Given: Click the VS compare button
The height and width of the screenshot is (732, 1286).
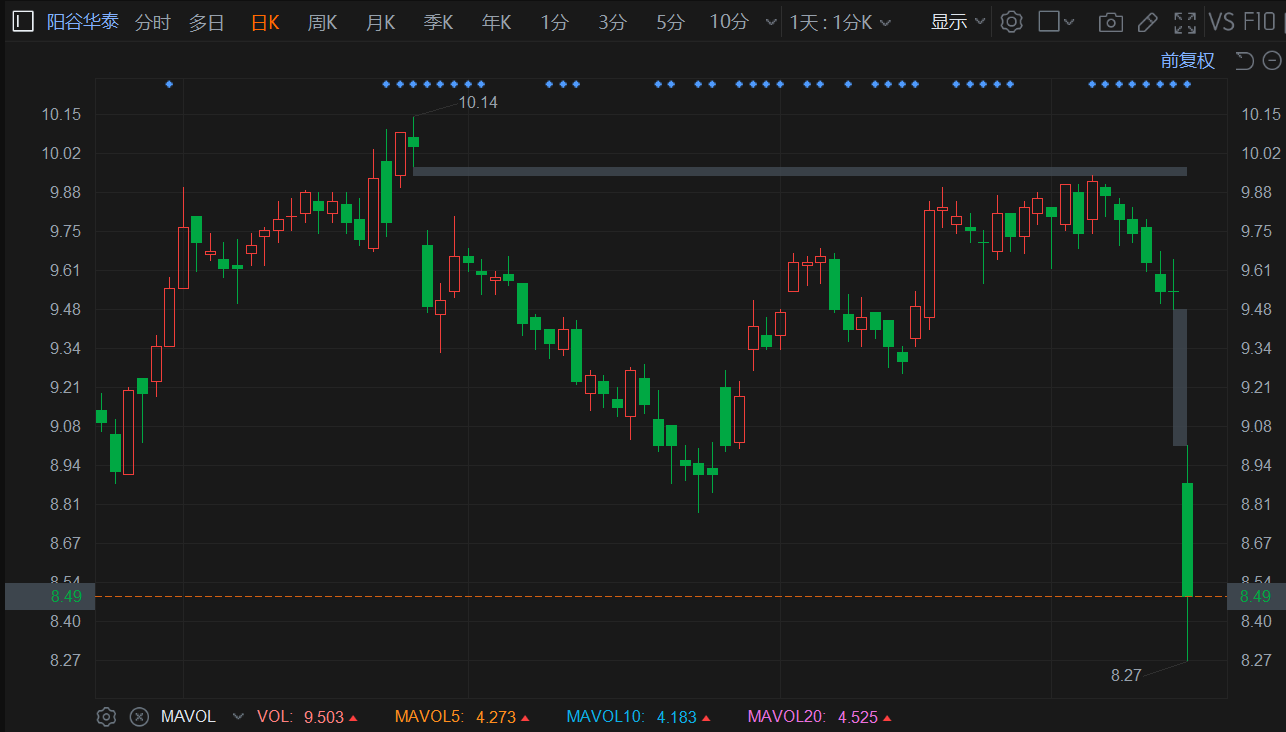Looking at the screenshot, I should point(1221,22).
